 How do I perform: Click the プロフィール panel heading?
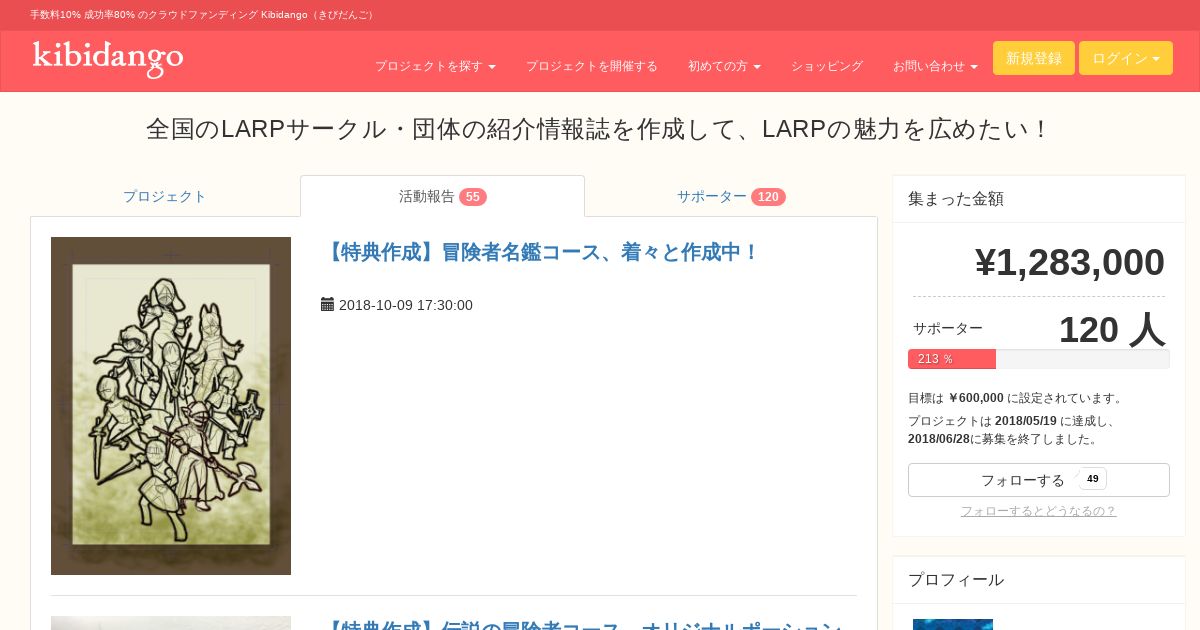click(x=956, y=580)
